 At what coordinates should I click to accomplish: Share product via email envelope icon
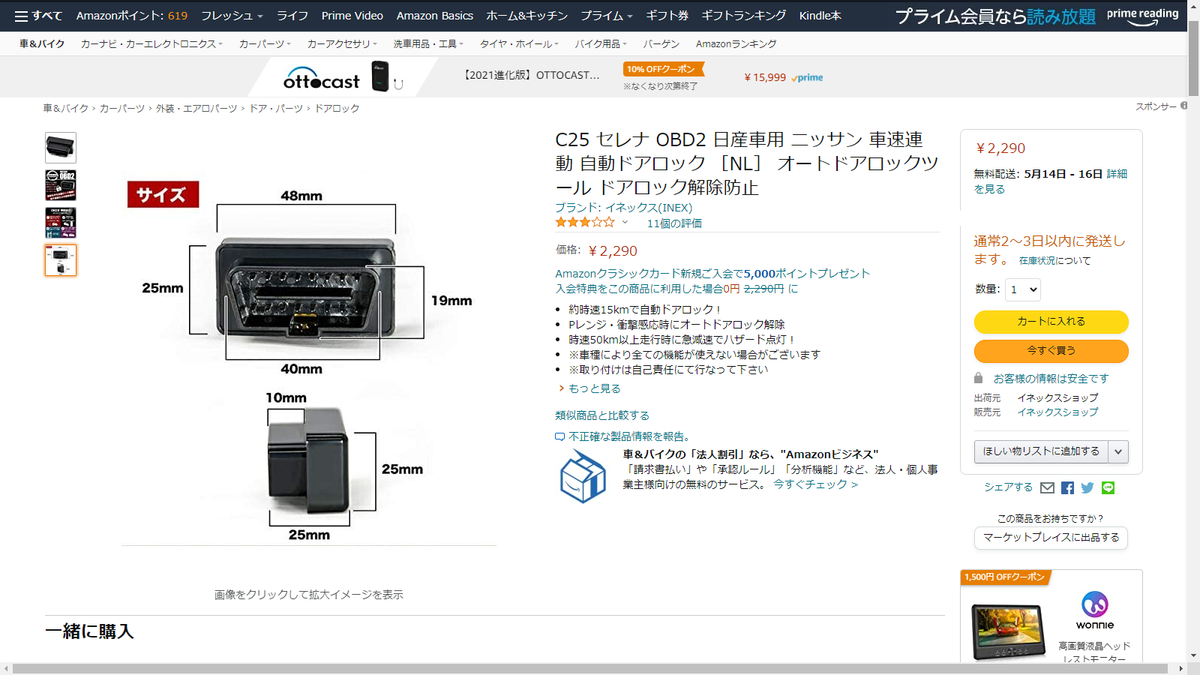[x=1047, y=488]
